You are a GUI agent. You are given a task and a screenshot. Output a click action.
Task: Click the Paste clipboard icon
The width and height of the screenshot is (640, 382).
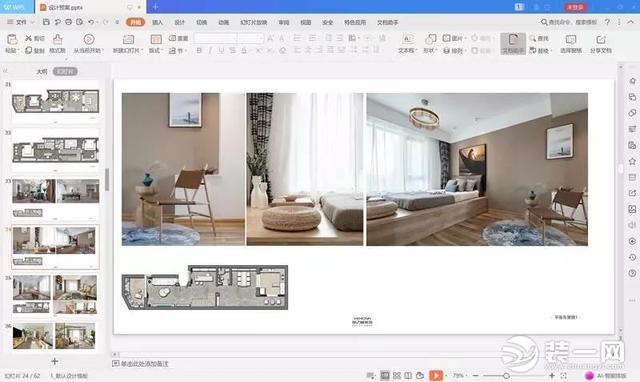[x=12, y=40]
